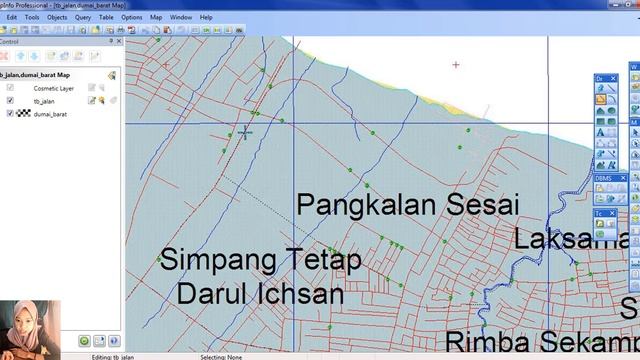Select the tb_jalan,dumai_barat Map header row

[x=60, y=75]
